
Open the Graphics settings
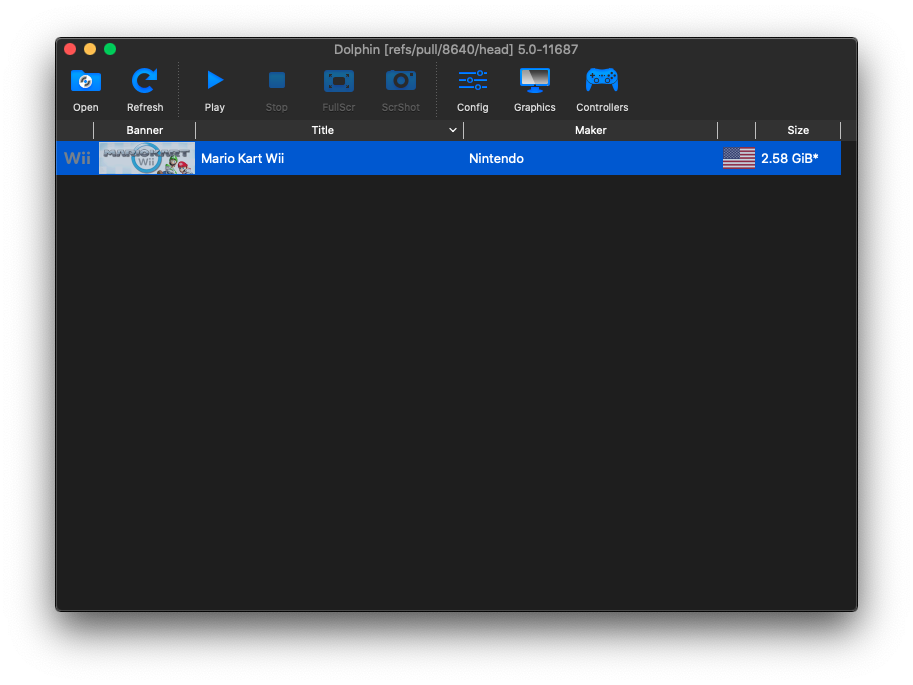coord(535,90)
